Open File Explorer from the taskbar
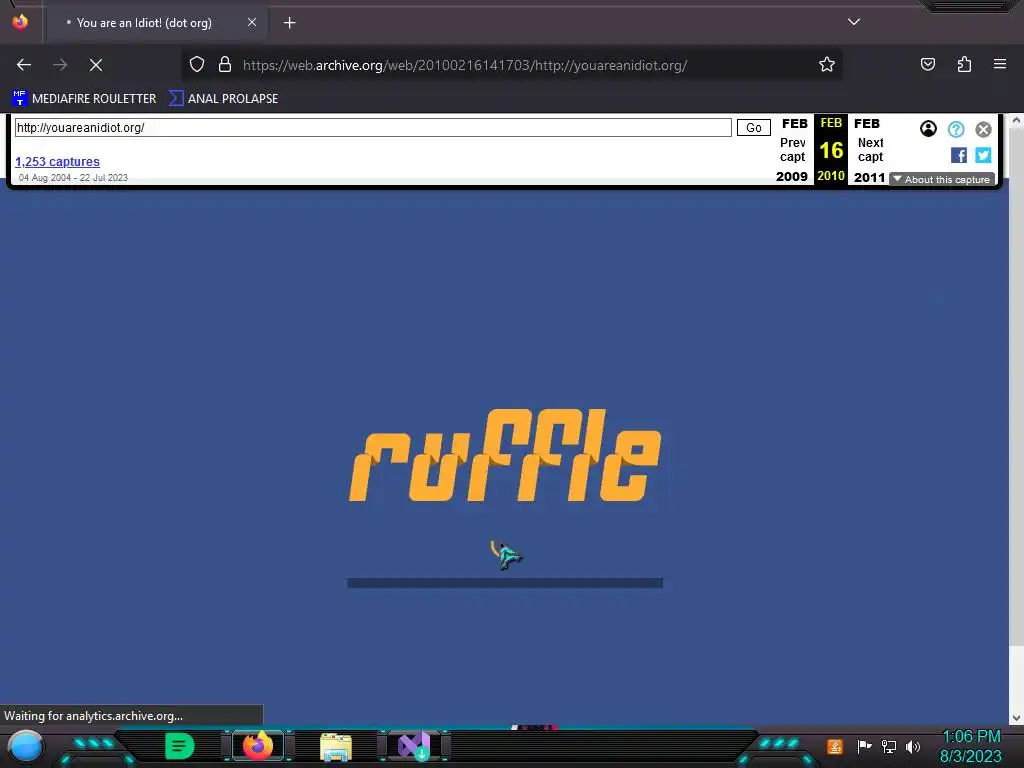This screenshot has width=1024, height=768. [336, 747]
